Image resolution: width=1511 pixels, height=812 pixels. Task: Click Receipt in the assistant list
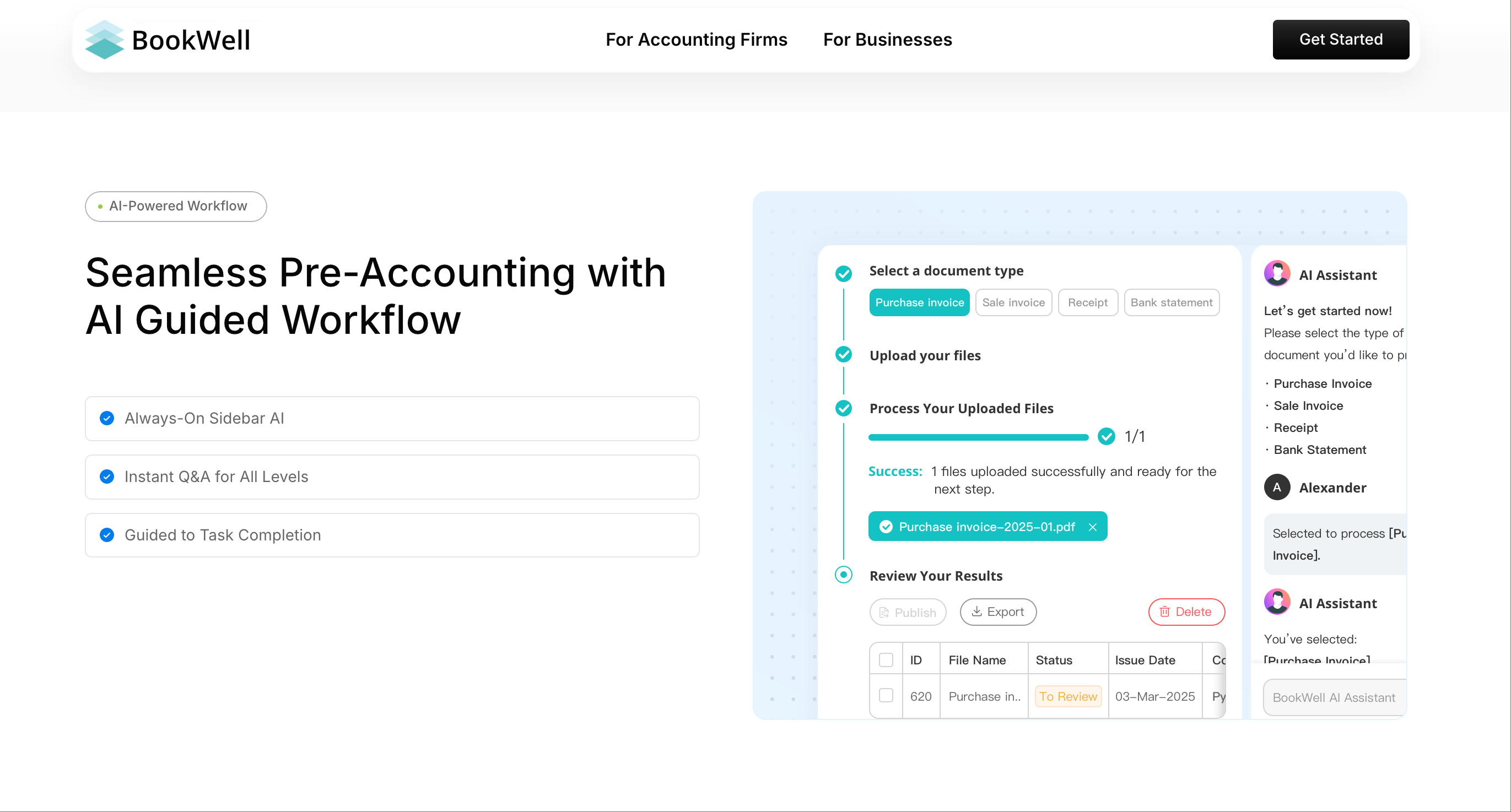[1295, 427]
